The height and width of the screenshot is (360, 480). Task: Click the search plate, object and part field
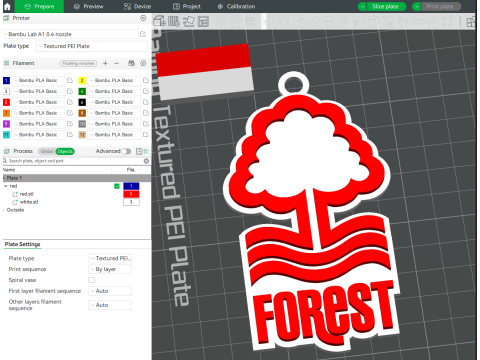click(73, 161)
